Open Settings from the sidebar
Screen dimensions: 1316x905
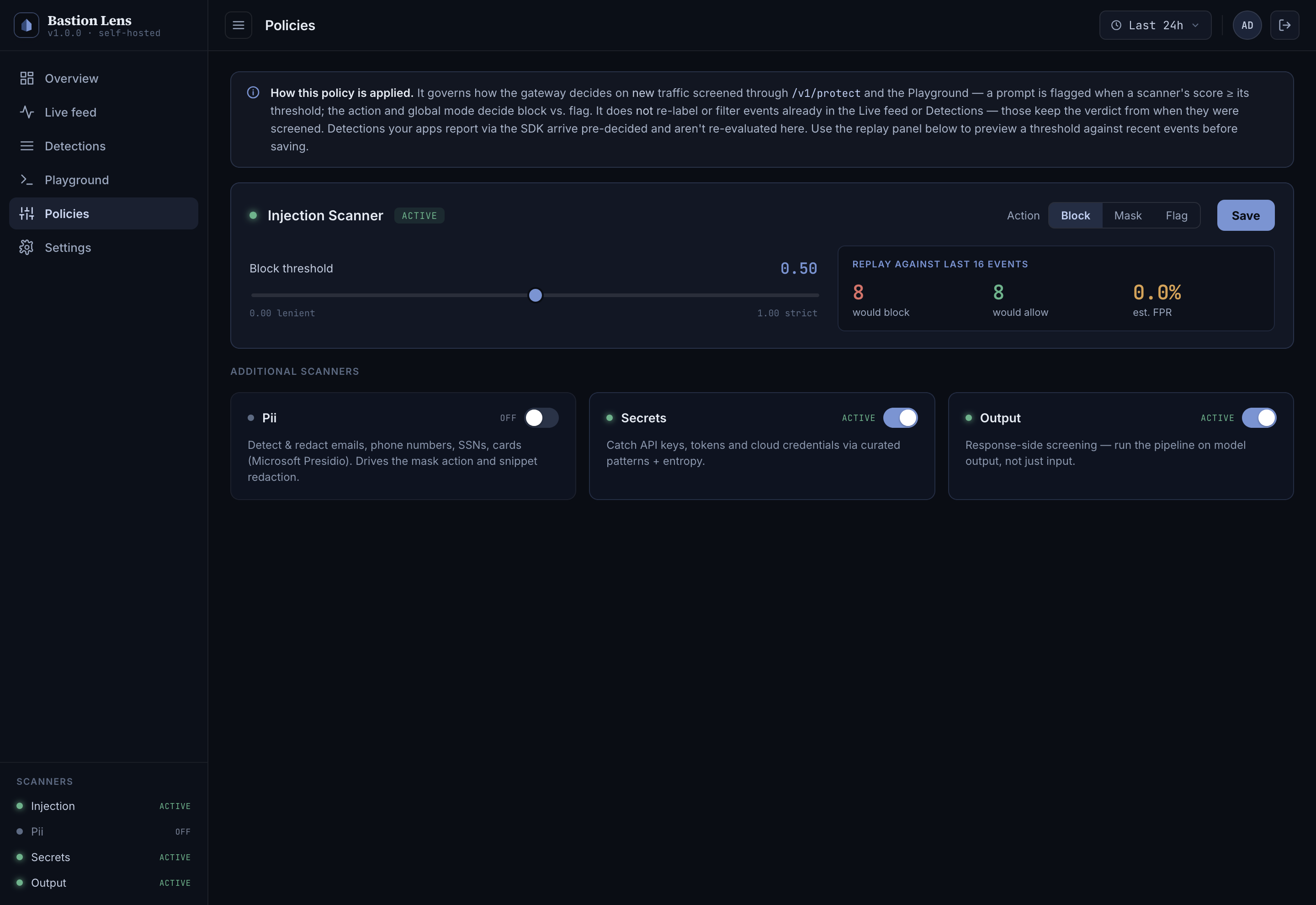click(104, 247)
